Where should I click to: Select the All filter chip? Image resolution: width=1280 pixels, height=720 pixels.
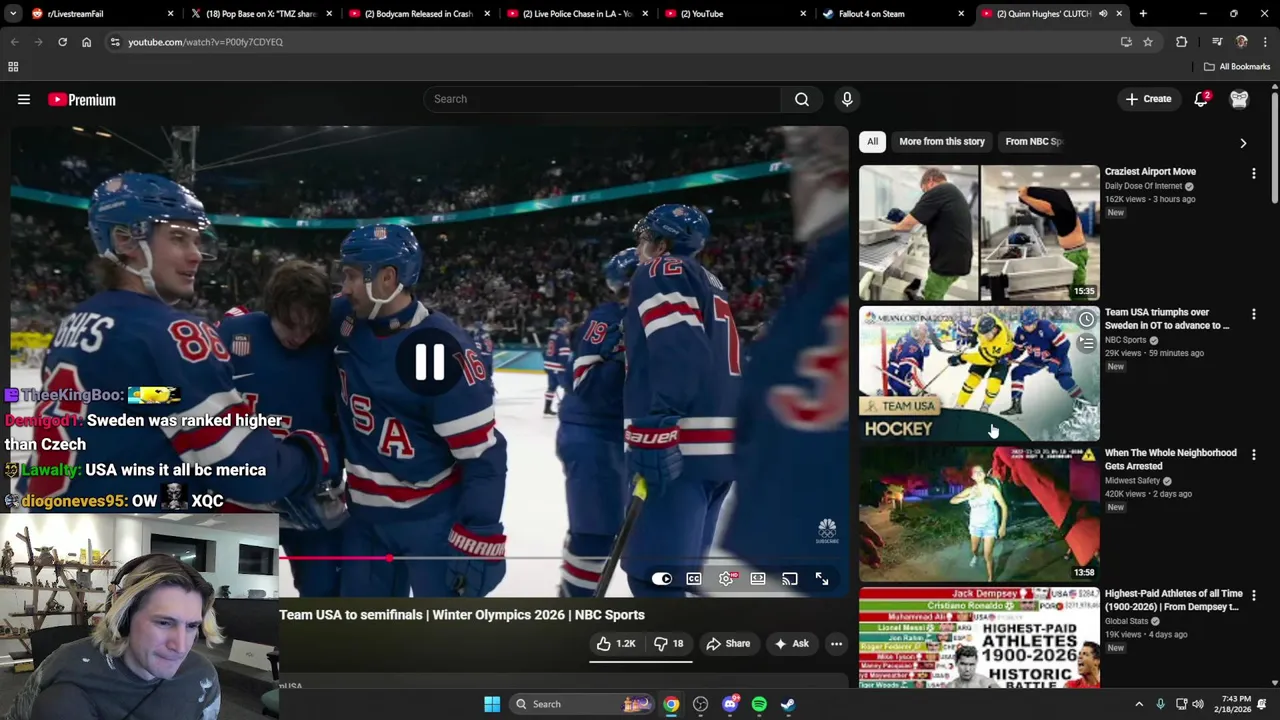pos(872,142)
